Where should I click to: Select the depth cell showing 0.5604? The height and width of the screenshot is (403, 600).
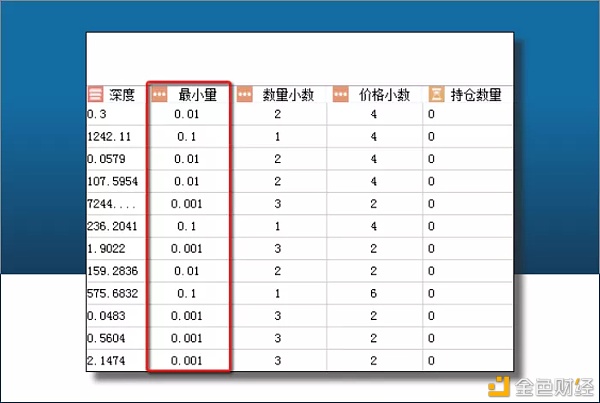click(x=106, y=338)
